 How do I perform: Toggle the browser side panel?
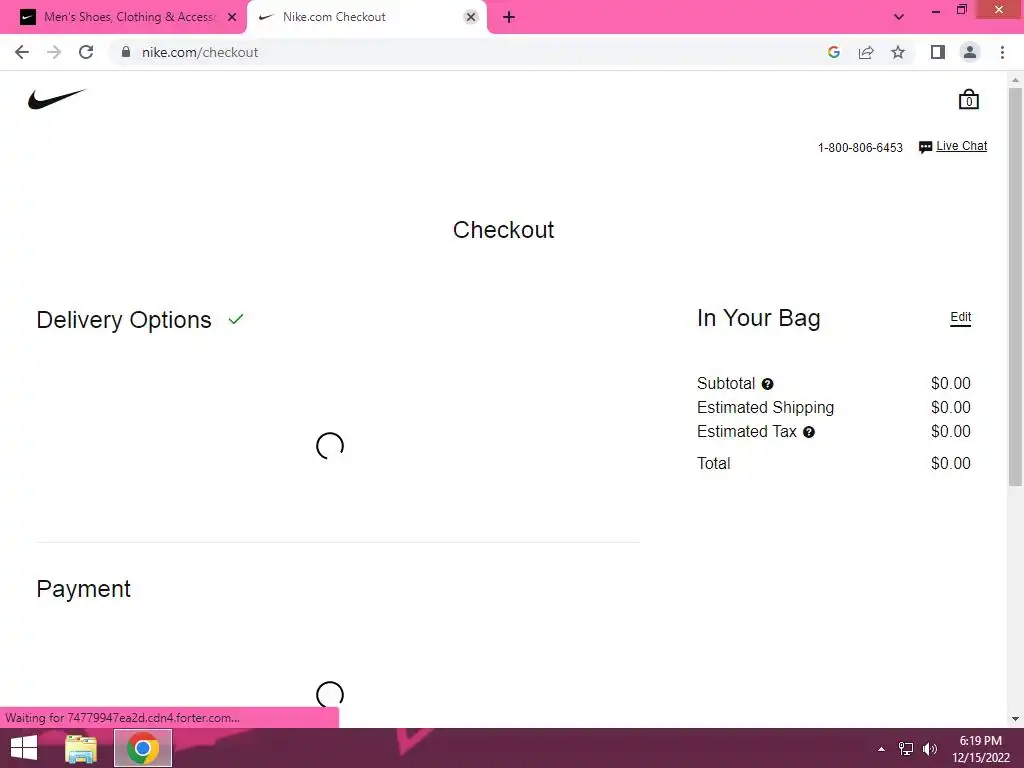pos(938,52)
